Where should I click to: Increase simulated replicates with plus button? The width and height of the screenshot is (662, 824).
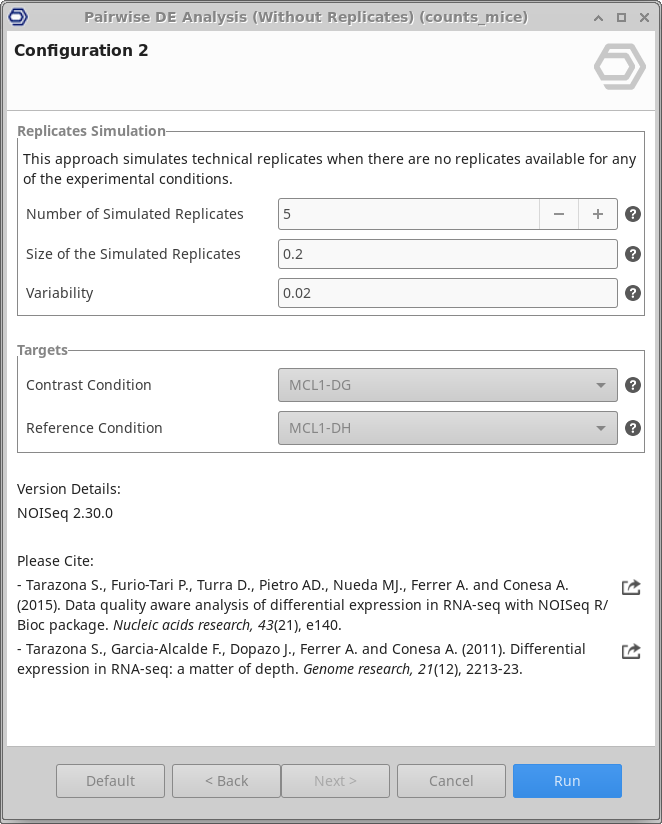[x=598, y=214]
